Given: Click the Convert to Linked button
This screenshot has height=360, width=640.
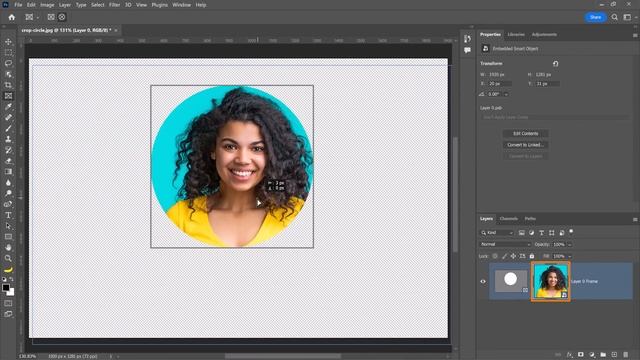Looking at the screenshot, I should tap(525, 145).
